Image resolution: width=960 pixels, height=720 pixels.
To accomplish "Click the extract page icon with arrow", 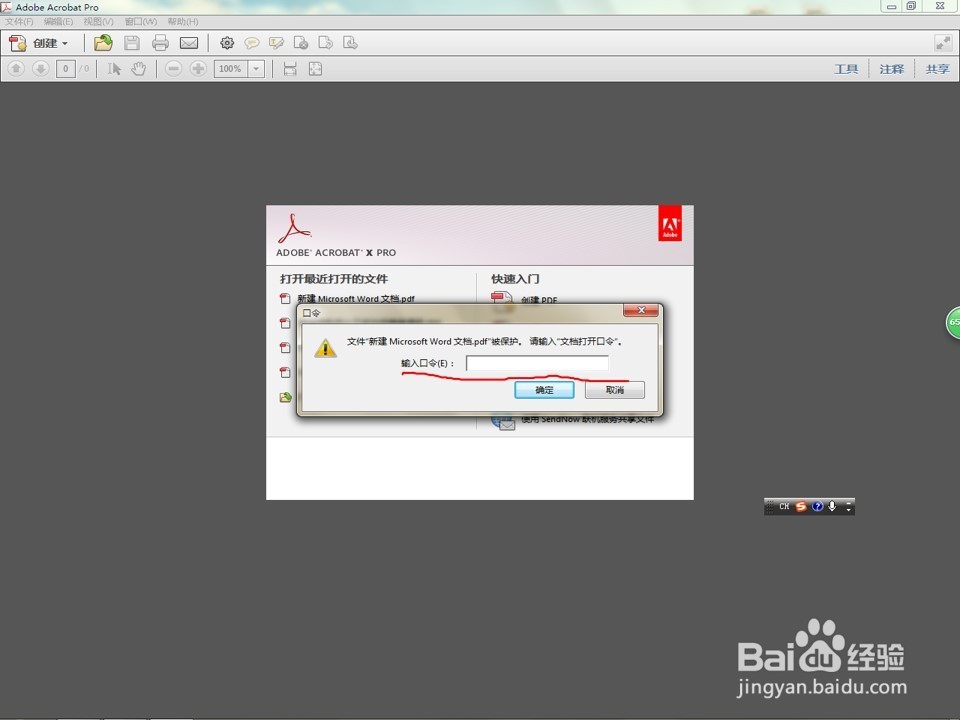I will [x=350, y=43].
